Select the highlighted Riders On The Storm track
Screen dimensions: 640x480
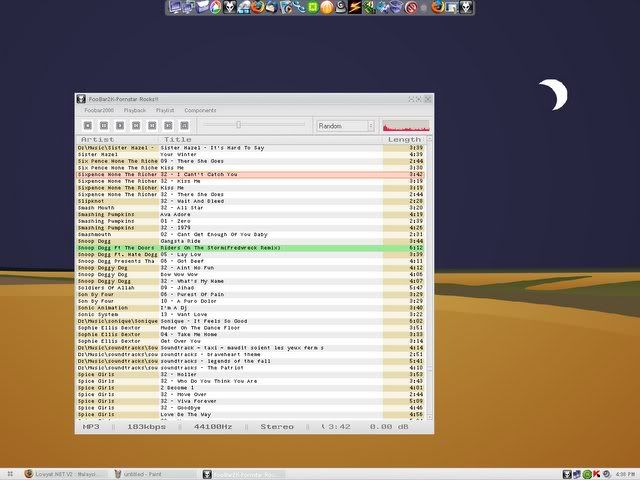[x=220, y=247]
